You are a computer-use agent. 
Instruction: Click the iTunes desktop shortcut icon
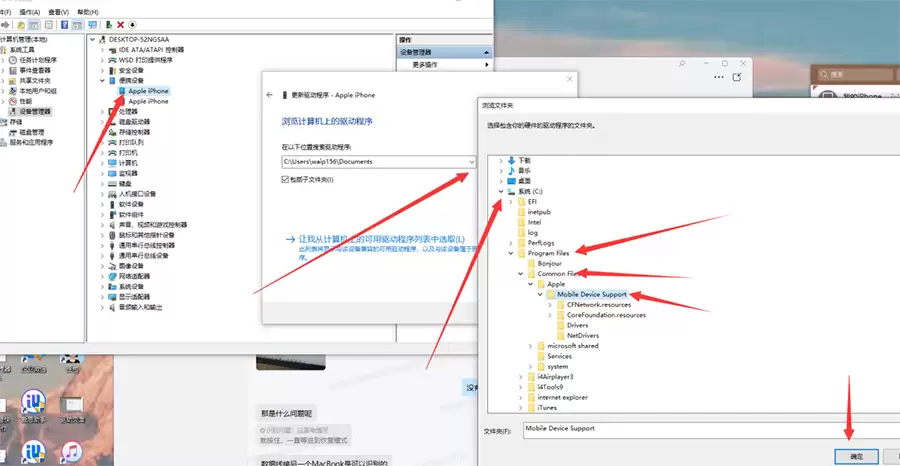pyautogui.click(x=72, y=452)
